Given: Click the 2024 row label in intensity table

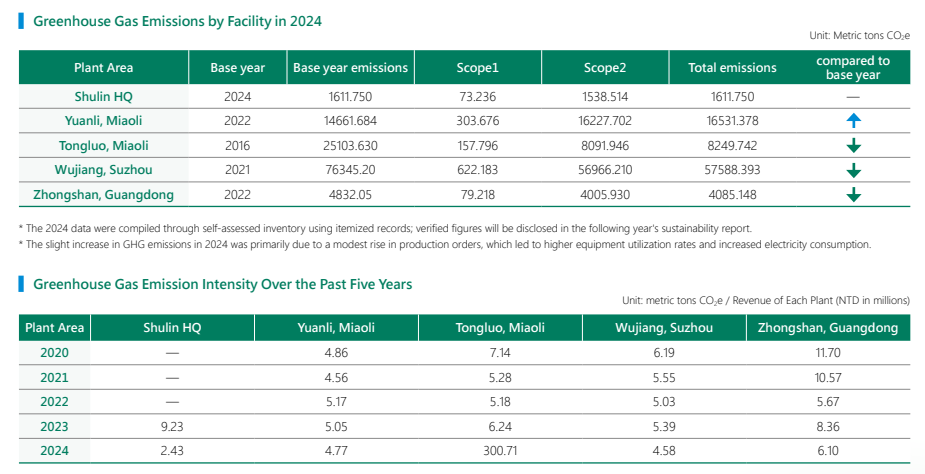Looking at the screenshot, I should click(x=55, y=450).
